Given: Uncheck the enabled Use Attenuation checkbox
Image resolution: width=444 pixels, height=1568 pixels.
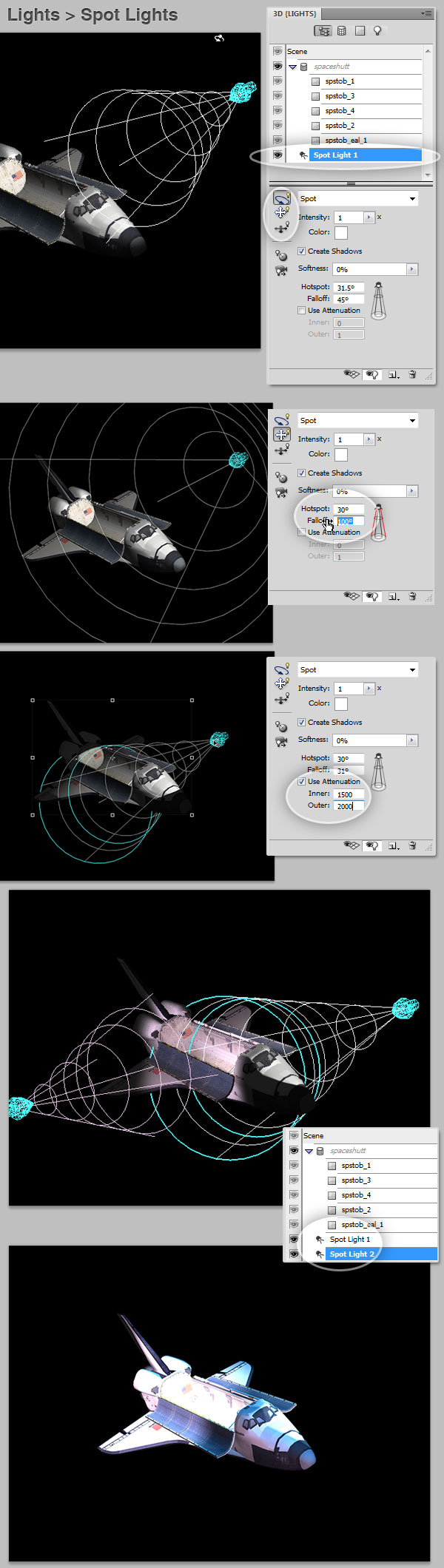Looking at the screenshot, I should (301, 782).
